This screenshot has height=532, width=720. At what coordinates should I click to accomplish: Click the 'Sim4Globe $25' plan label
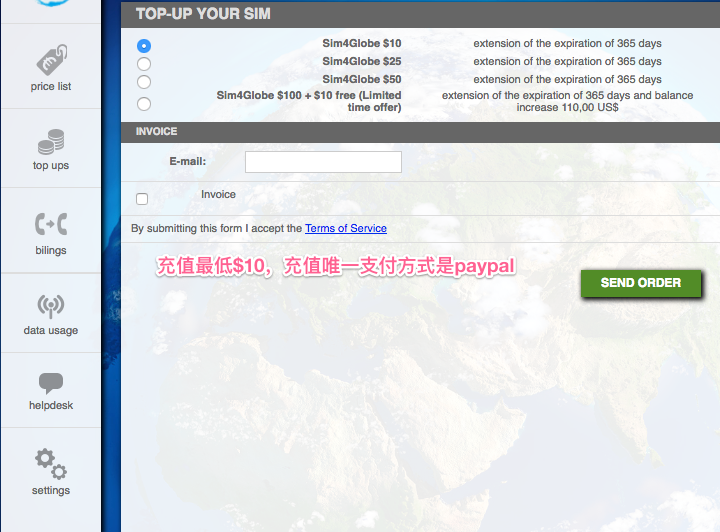click(362, 61)
